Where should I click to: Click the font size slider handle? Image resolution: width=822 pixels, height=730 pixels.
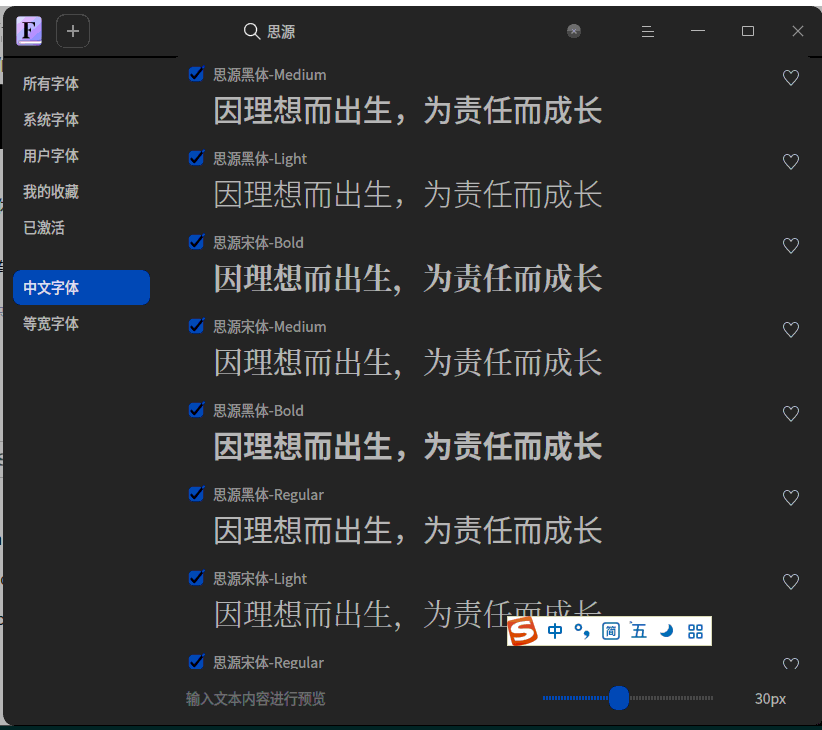[x=619, y=698]
